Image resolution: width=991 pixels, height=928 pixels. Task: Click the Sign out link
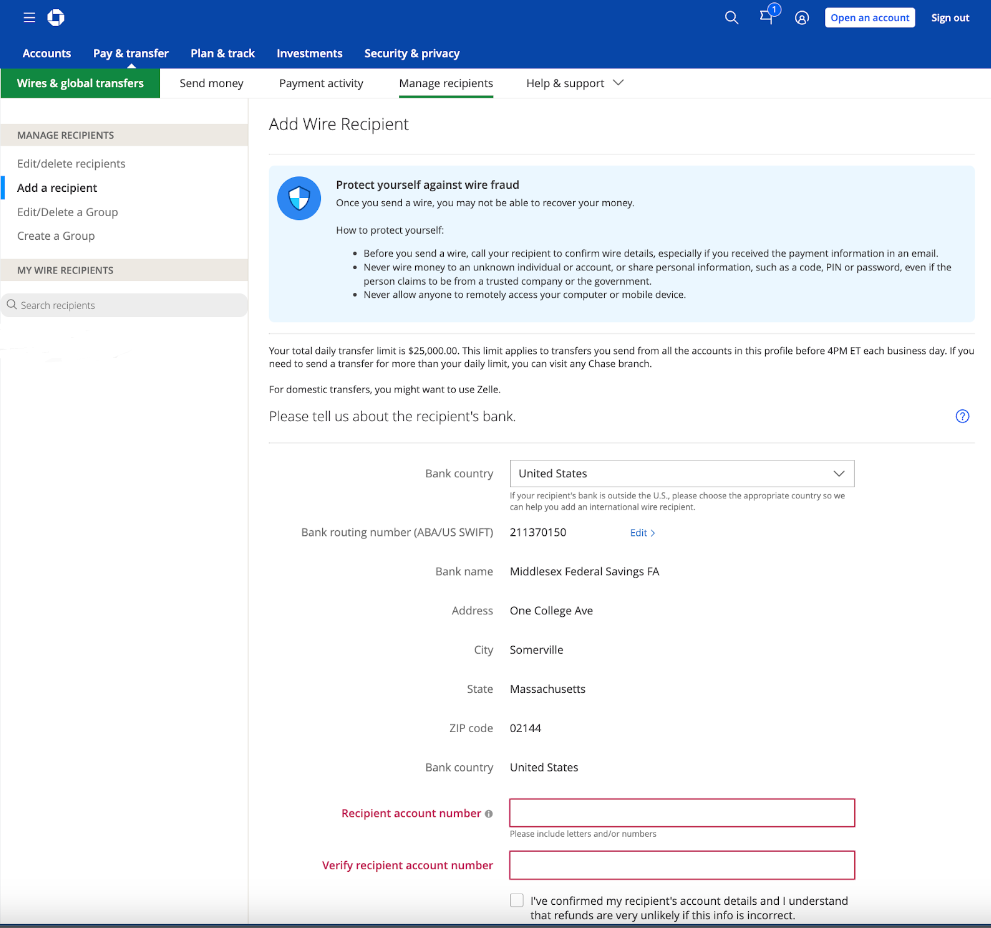pyautogui.click(x=950, y=18)
